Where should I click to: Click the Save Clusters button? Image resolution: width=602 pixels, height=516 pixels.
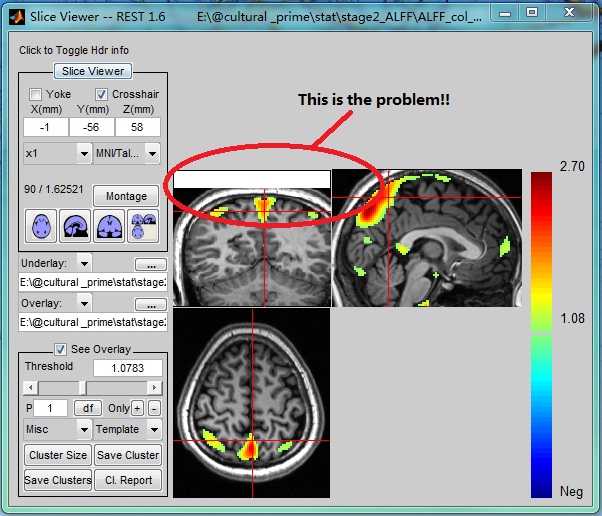point(58,480)
